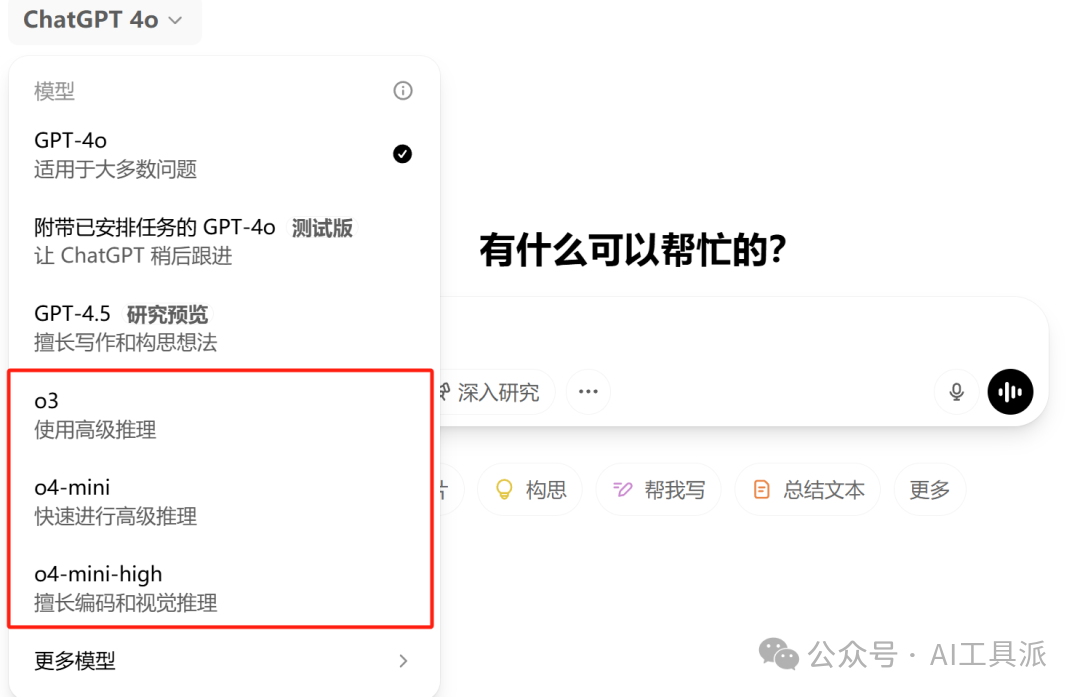Select the checked GPT-4o model option

(x=224, y=154)
